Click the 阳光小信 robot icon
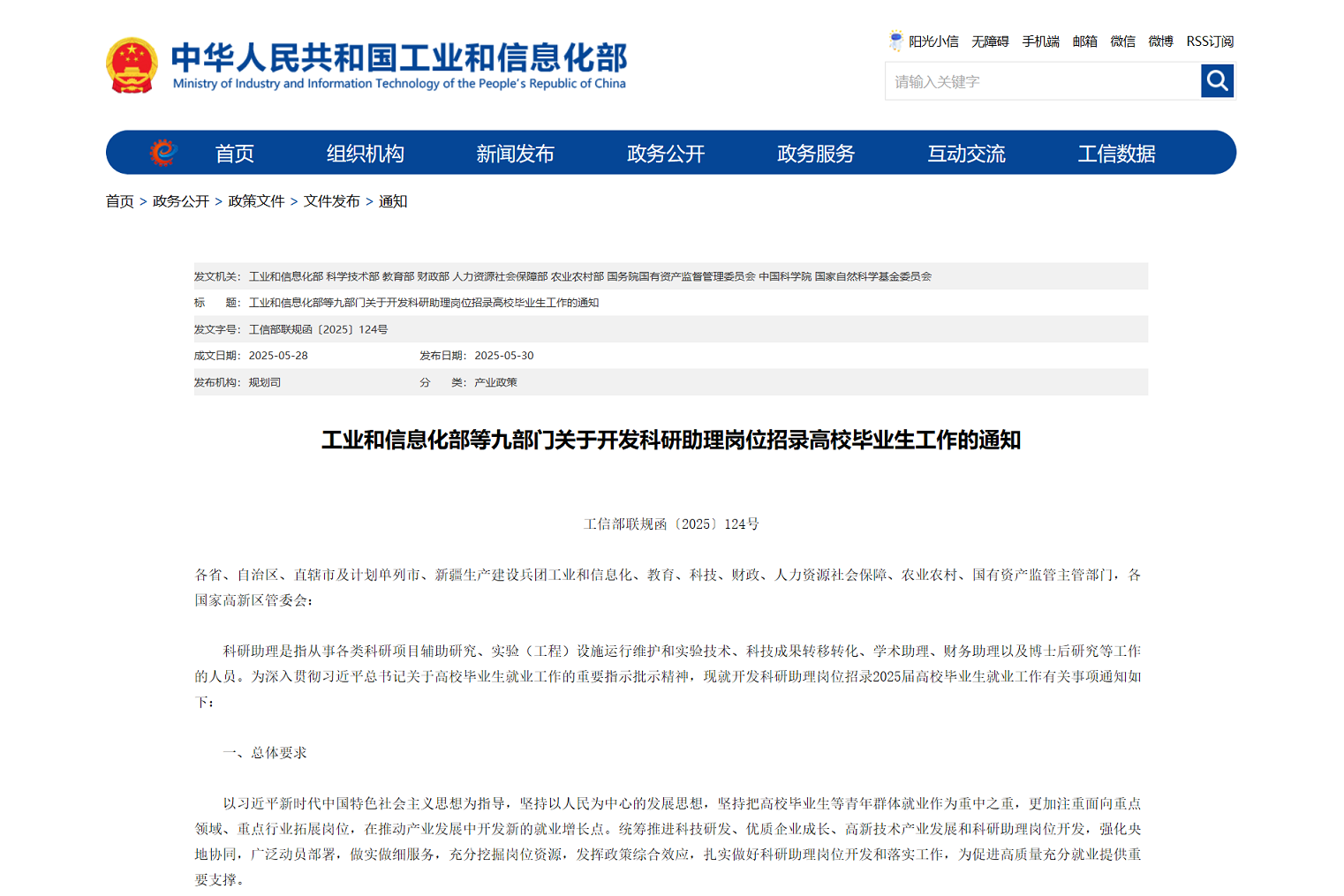This screenshot has width=1344, height=896. (895, 41)
